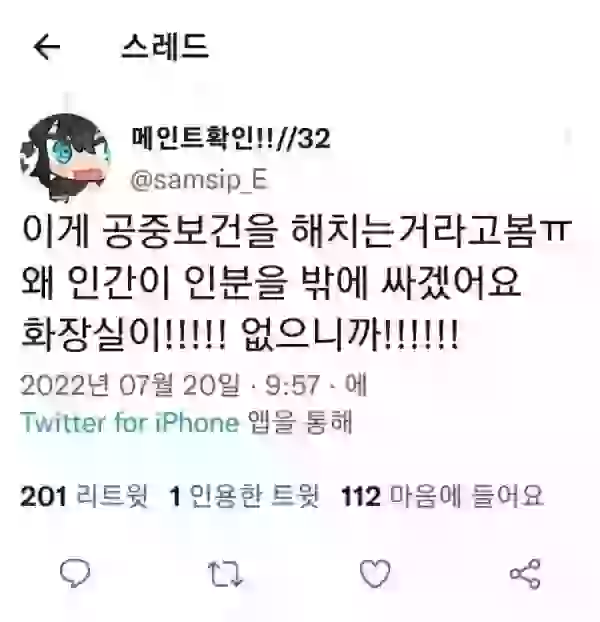Viewport: 600px width, 622px height.
Task: Select the line starting 왜 인간이 인분을
Action: coord(271,282)
